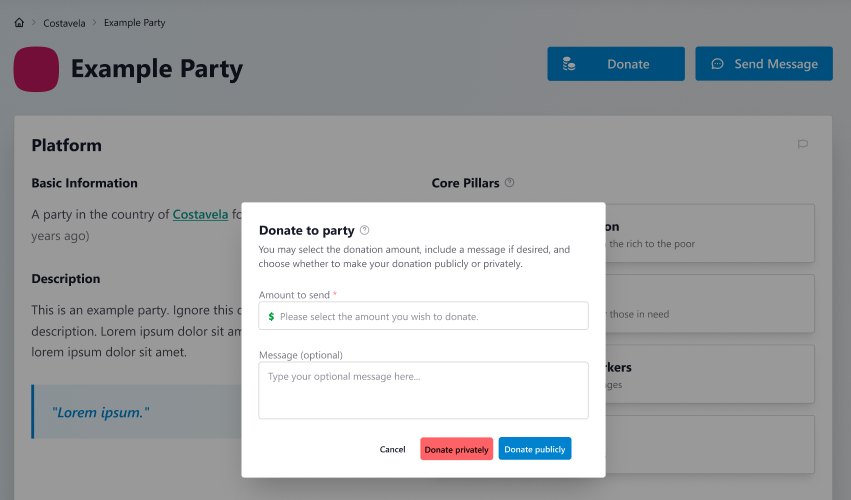Click the help icon beside Donate to party
The width and height of the screenshot is (851, 500).
click(365, 230)
